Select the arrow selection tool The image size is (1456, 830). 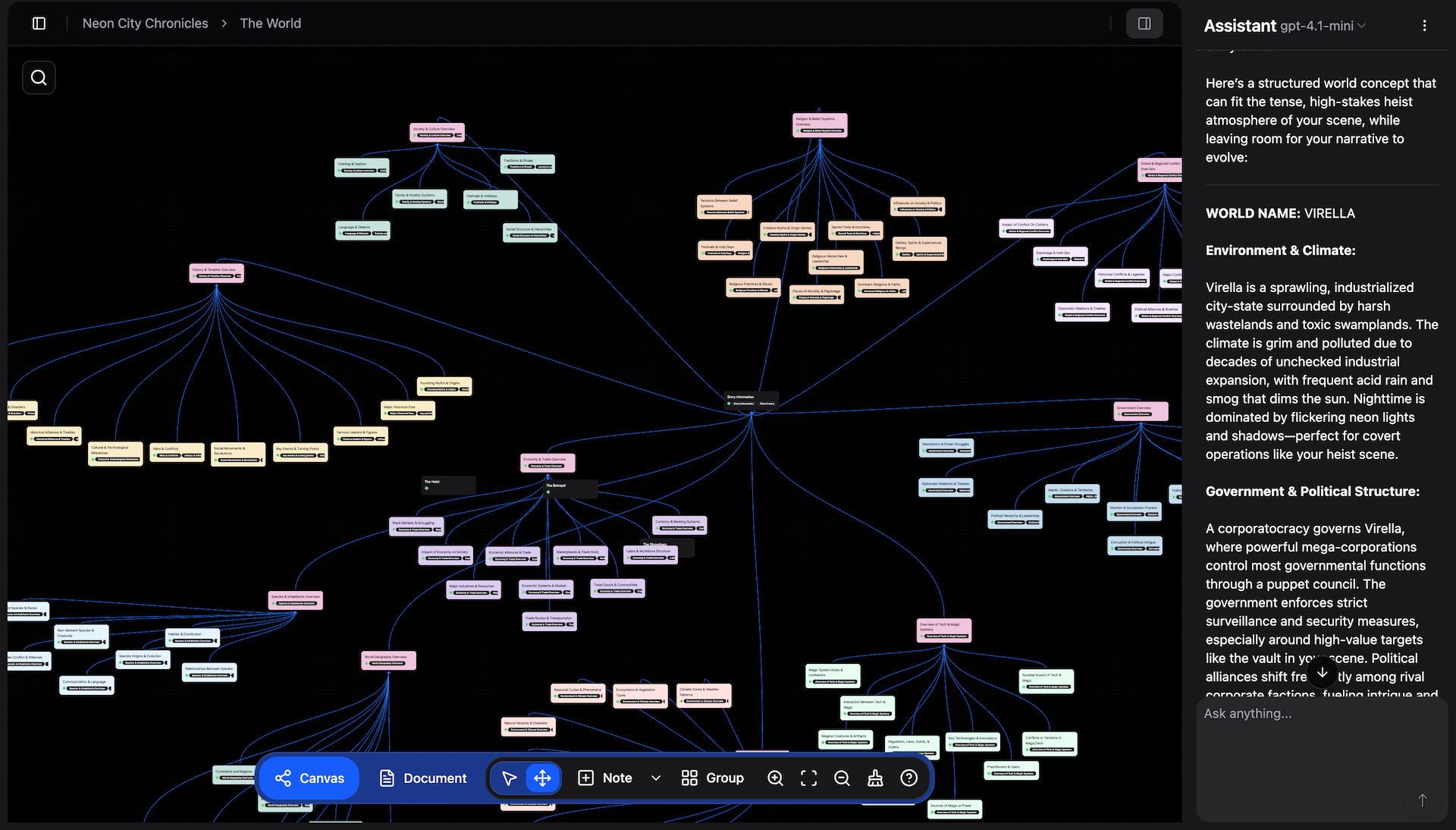(509, 778)
